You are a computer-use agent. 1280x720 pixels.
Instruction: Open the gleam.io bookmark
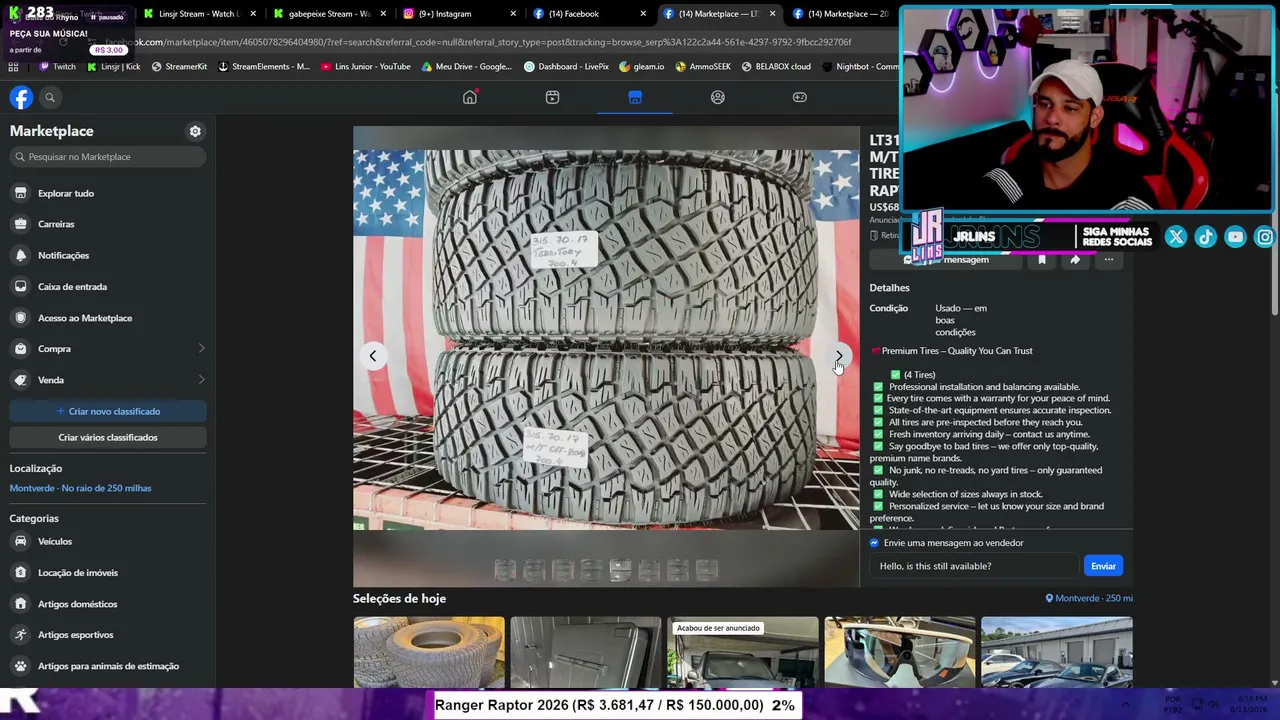(642, 67)
